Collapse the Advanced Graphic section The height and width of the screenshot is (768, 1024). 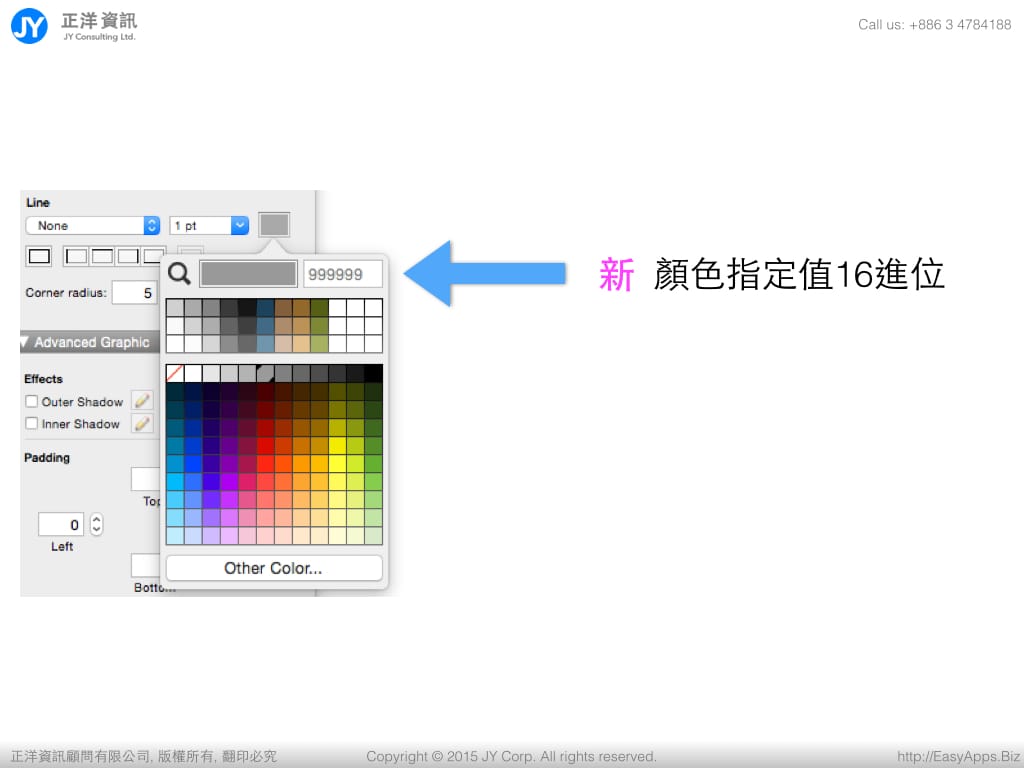pos(26,343)
